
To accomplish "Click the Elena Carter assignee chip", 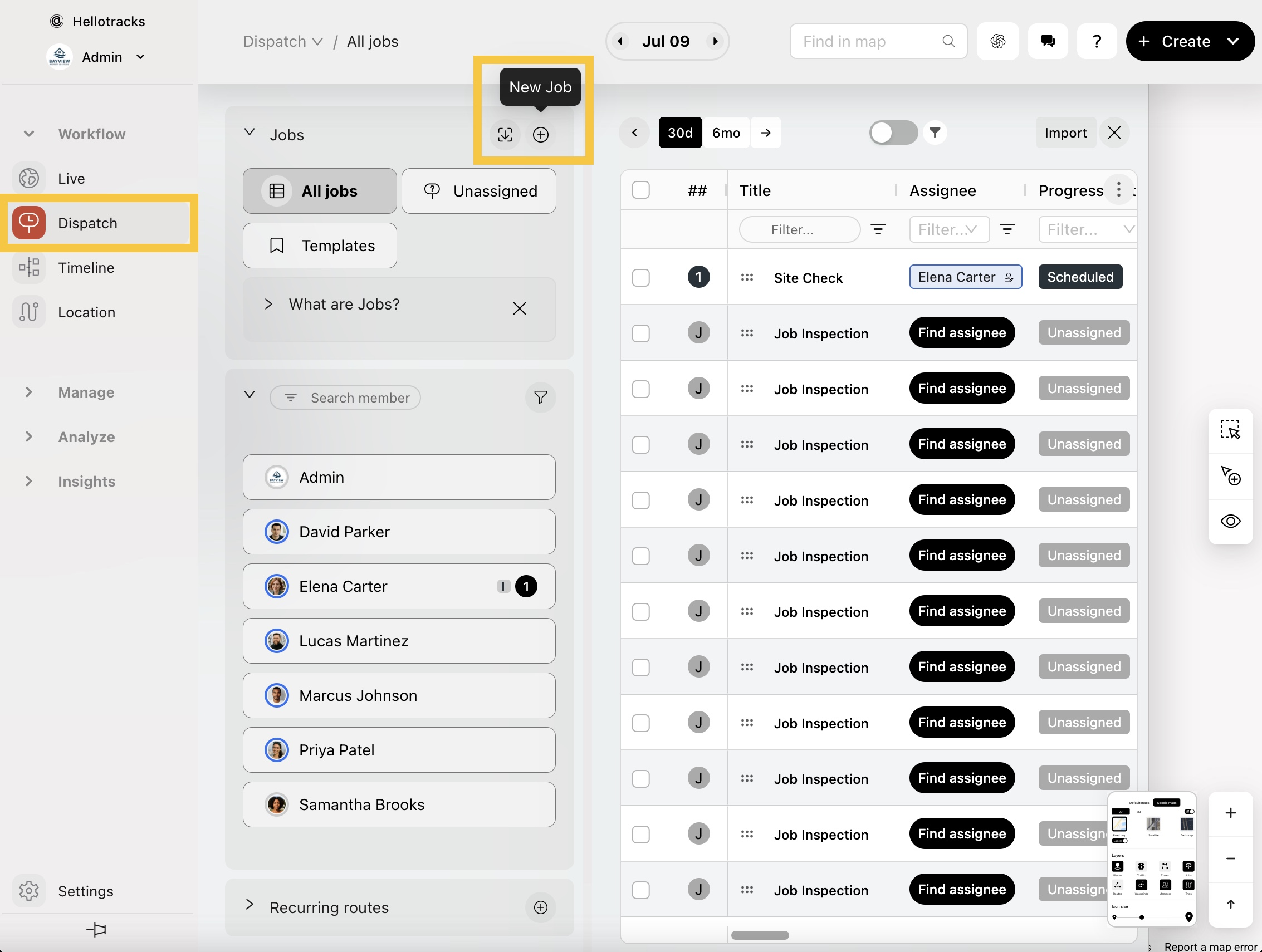I will [x=965, y=277].
